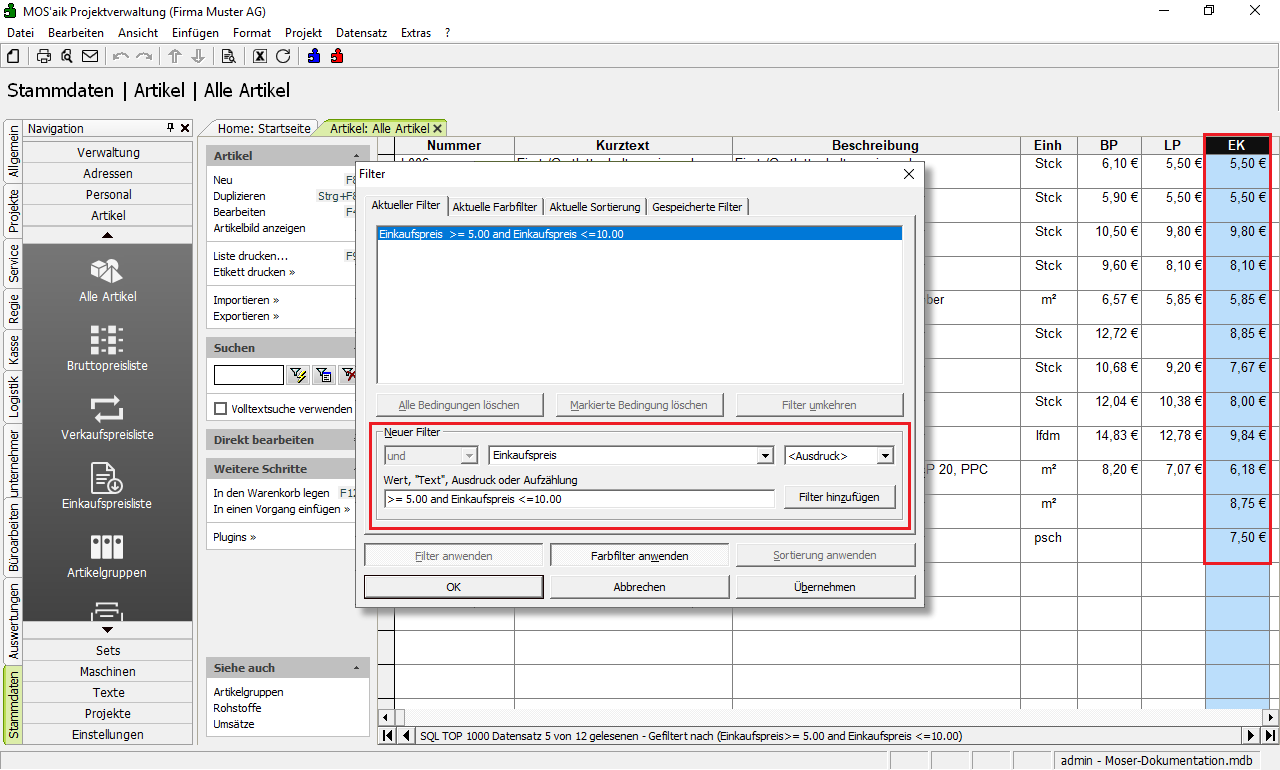Click the blue puzzle piece icon
The height and width of the screenshot is (770, 1280).
pos(314,56)
